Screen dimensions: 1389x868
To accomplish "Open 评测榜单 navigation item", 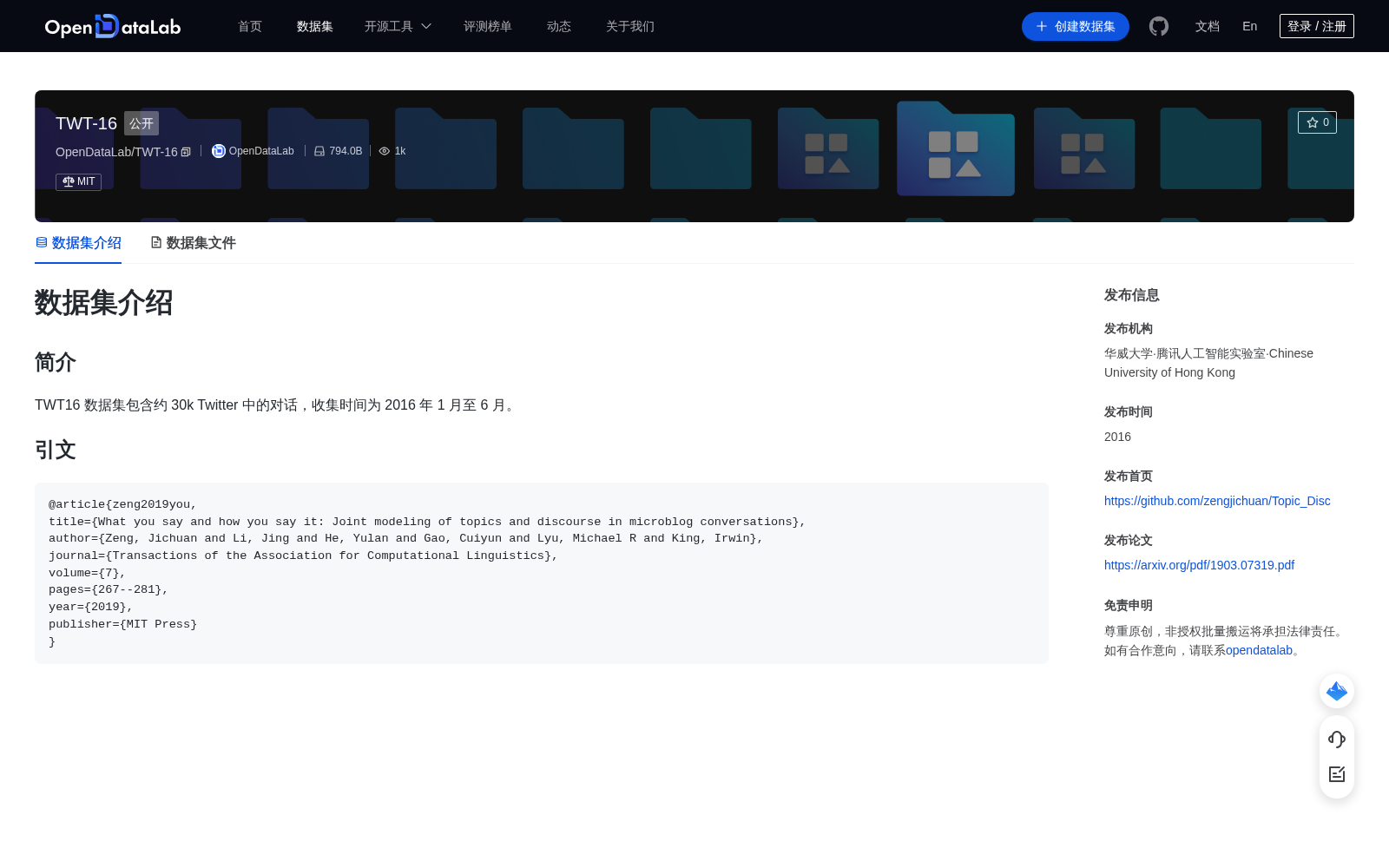I will [488, 26].
